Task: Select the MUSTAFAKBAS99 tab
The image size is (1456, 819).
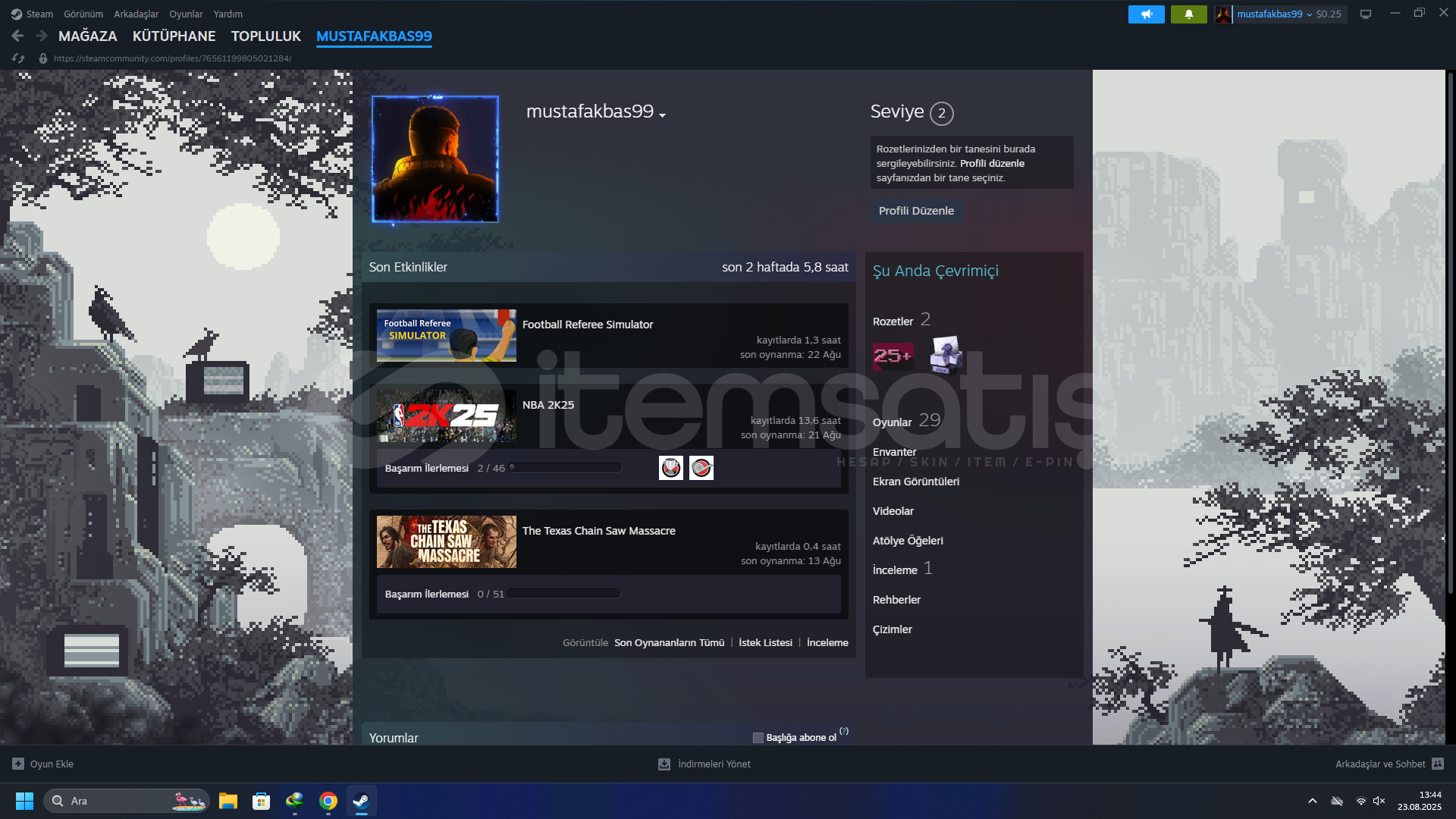Action: click(374, 36)
